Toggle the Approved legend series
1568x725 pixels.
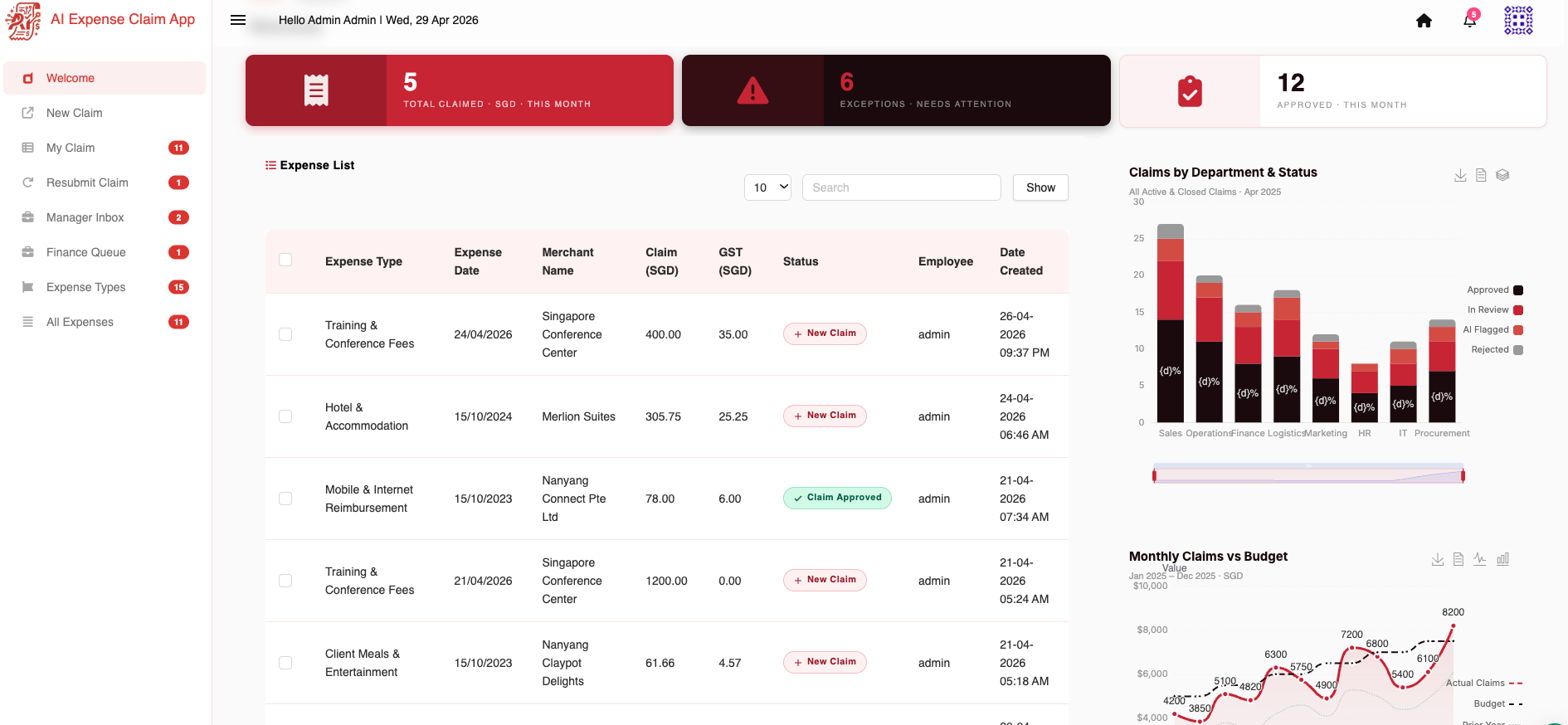(1494, 290)
